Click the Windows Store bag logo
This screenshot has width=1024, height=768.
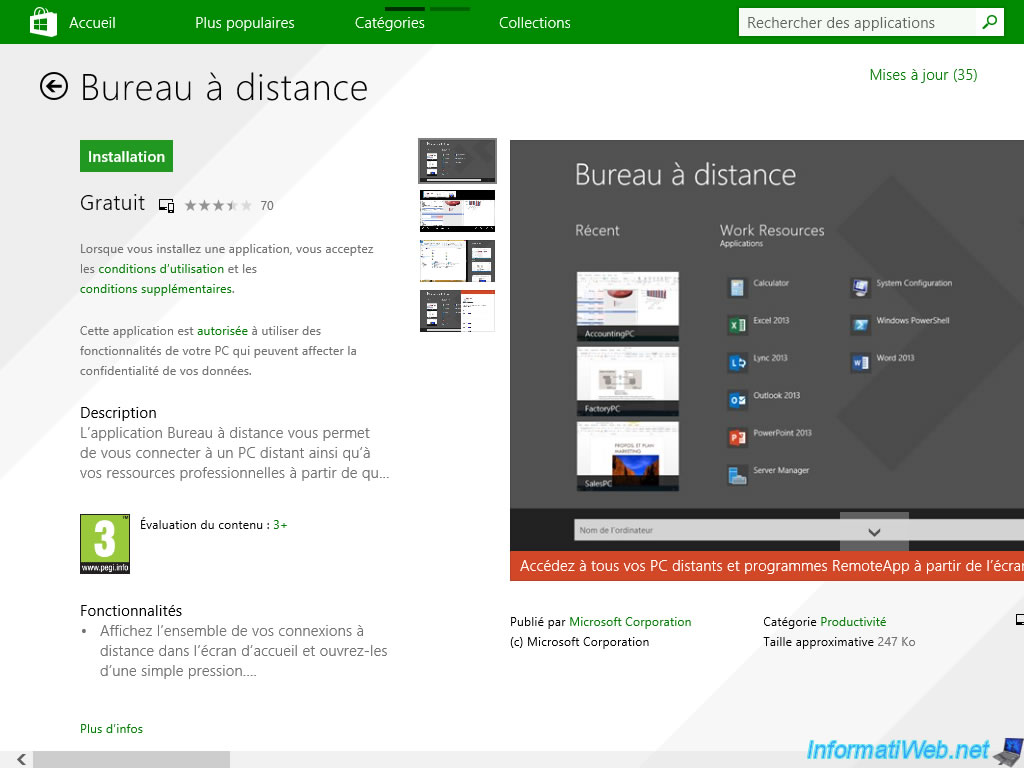(43, 22)
